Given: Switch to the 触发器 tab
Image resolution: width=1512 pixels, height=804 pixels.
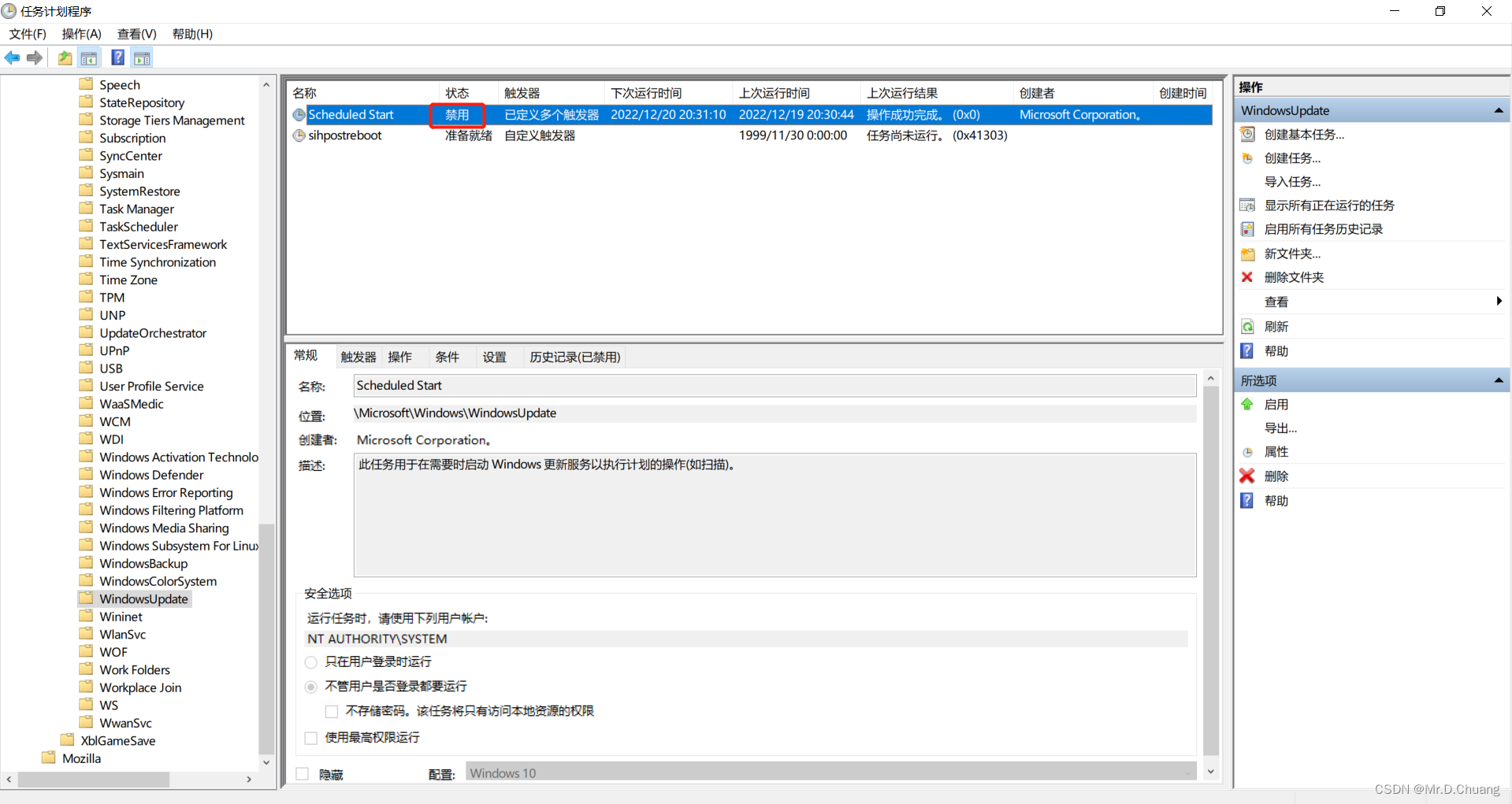Looking at the screenshot, I should coord(358,357).
